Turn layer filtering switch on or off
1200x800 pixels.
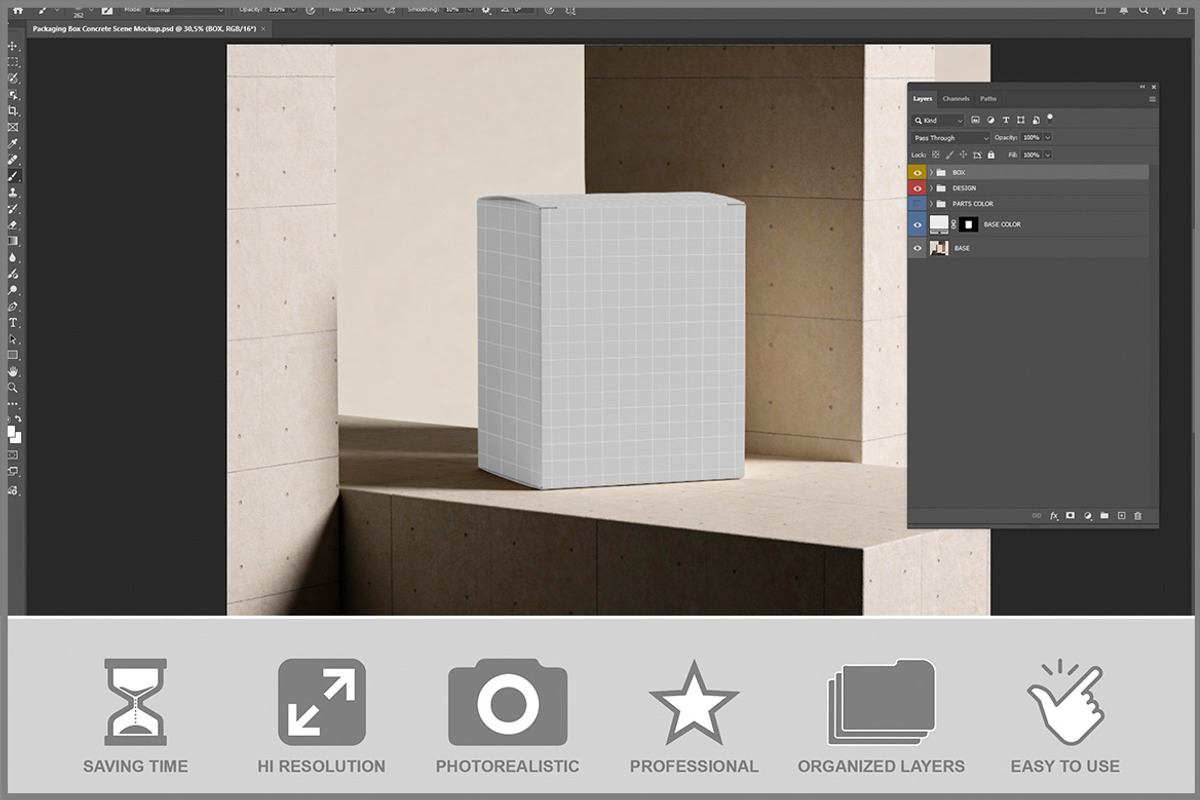pos(1050,119)
